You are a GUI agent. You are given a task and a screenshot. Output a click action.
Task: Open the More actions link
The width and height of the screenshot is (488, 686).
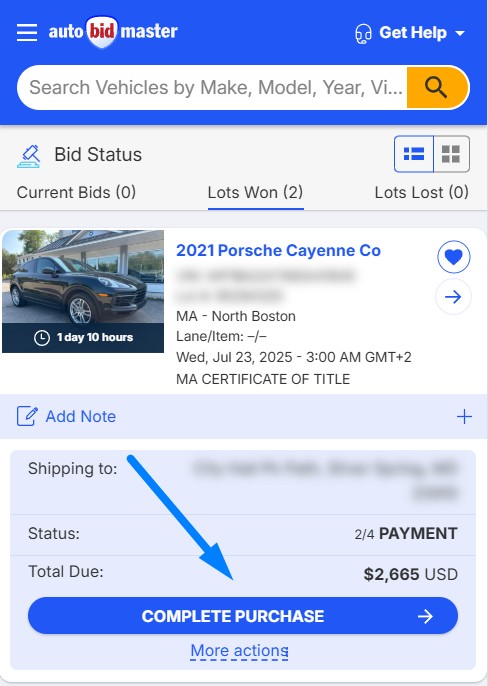[x=239, y=651]
